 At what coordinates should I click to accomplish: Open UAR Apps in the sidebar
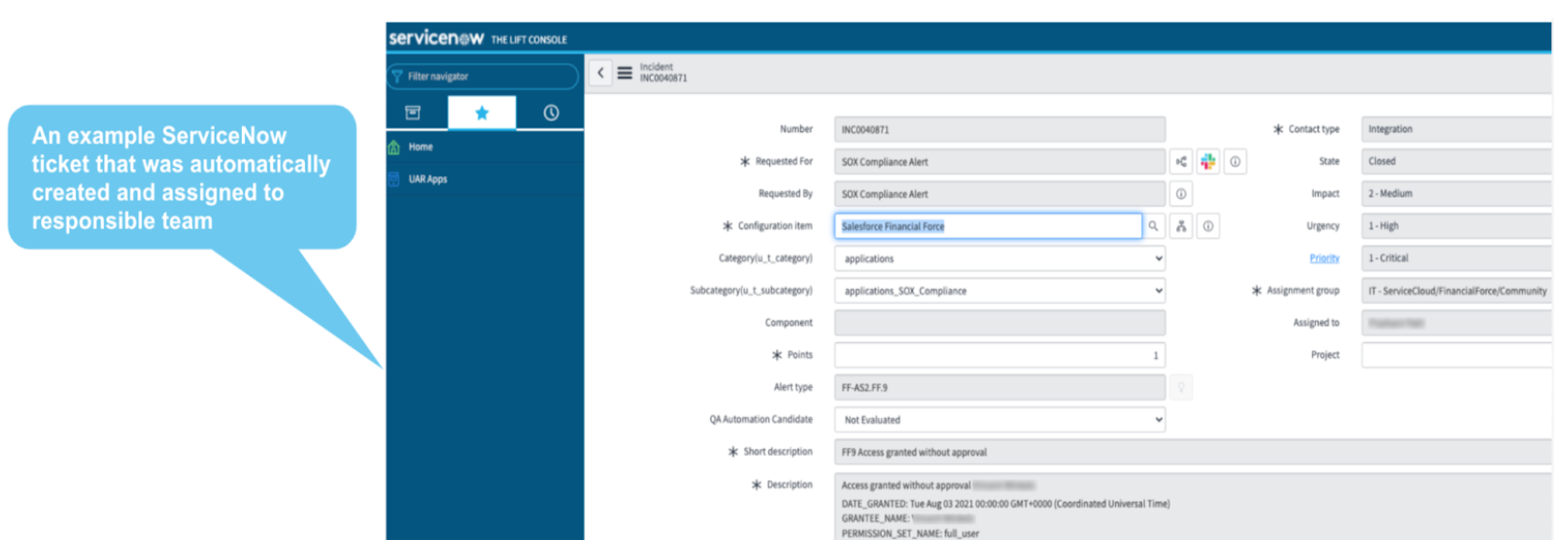pos(428,179)
